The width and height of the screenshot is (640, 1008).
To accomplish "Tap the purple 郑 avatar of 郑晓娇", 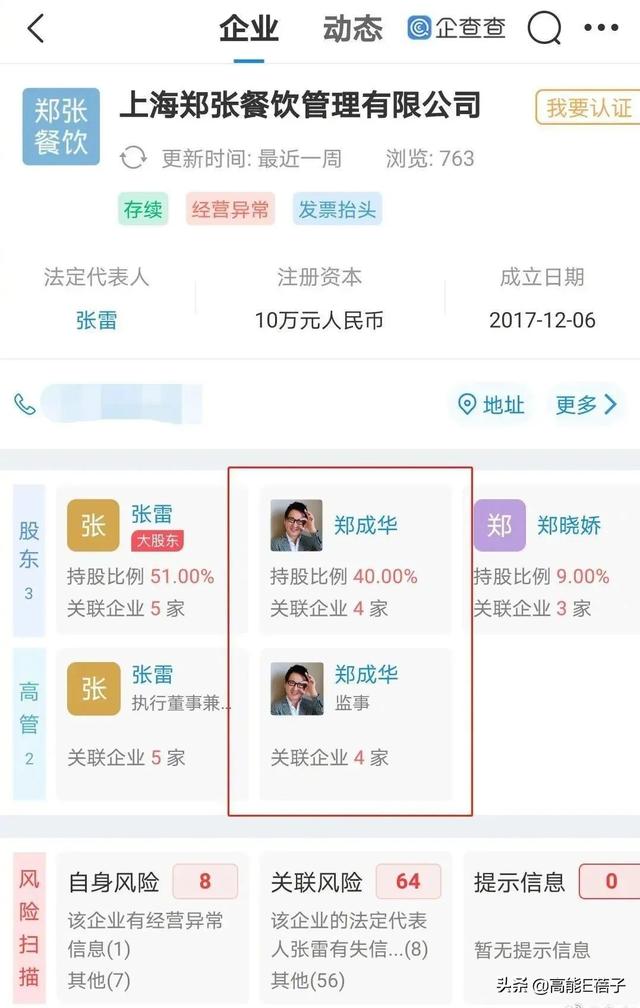I will click(x=500, y=525).
